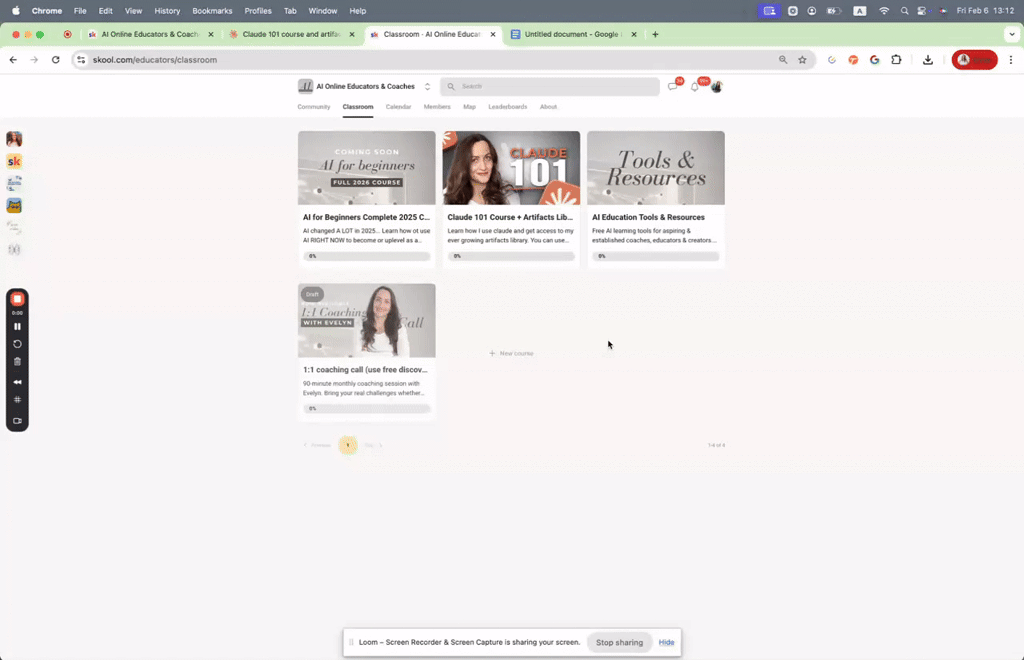Stop the Loom recording with red stop button

17,299
